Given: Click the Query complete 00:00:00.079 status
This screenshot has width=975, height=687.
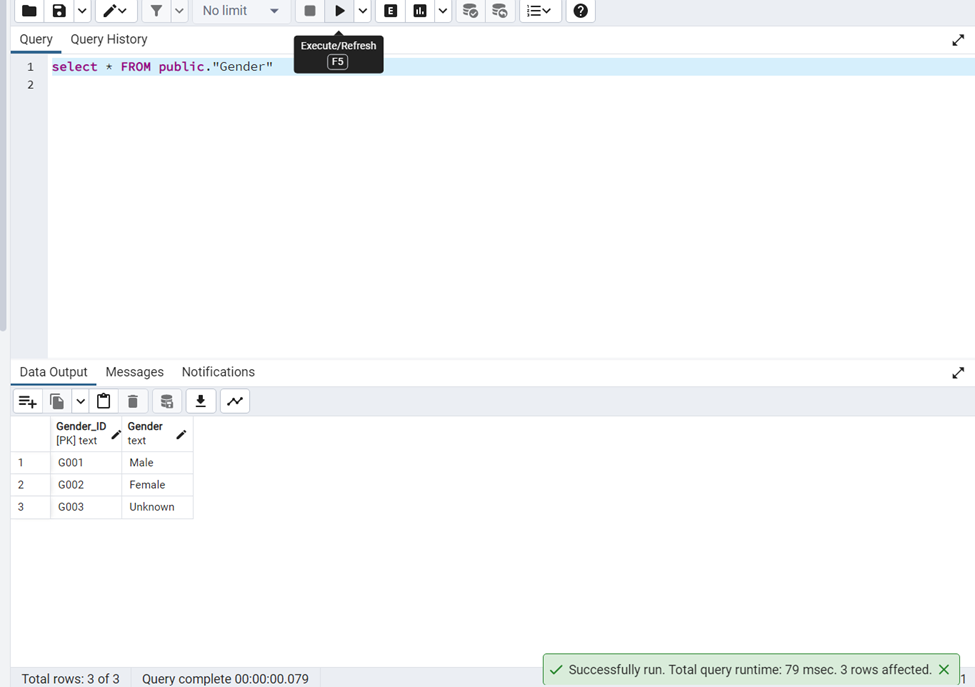Looking at the screenshot, I should [225, 679].
